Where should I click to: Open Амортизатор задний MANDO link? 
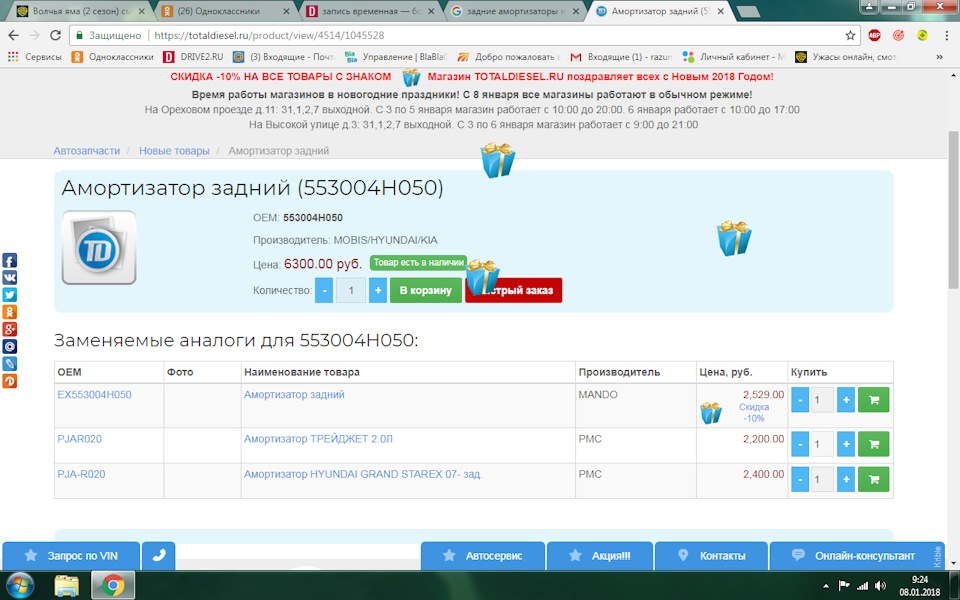tap(294, 395)
